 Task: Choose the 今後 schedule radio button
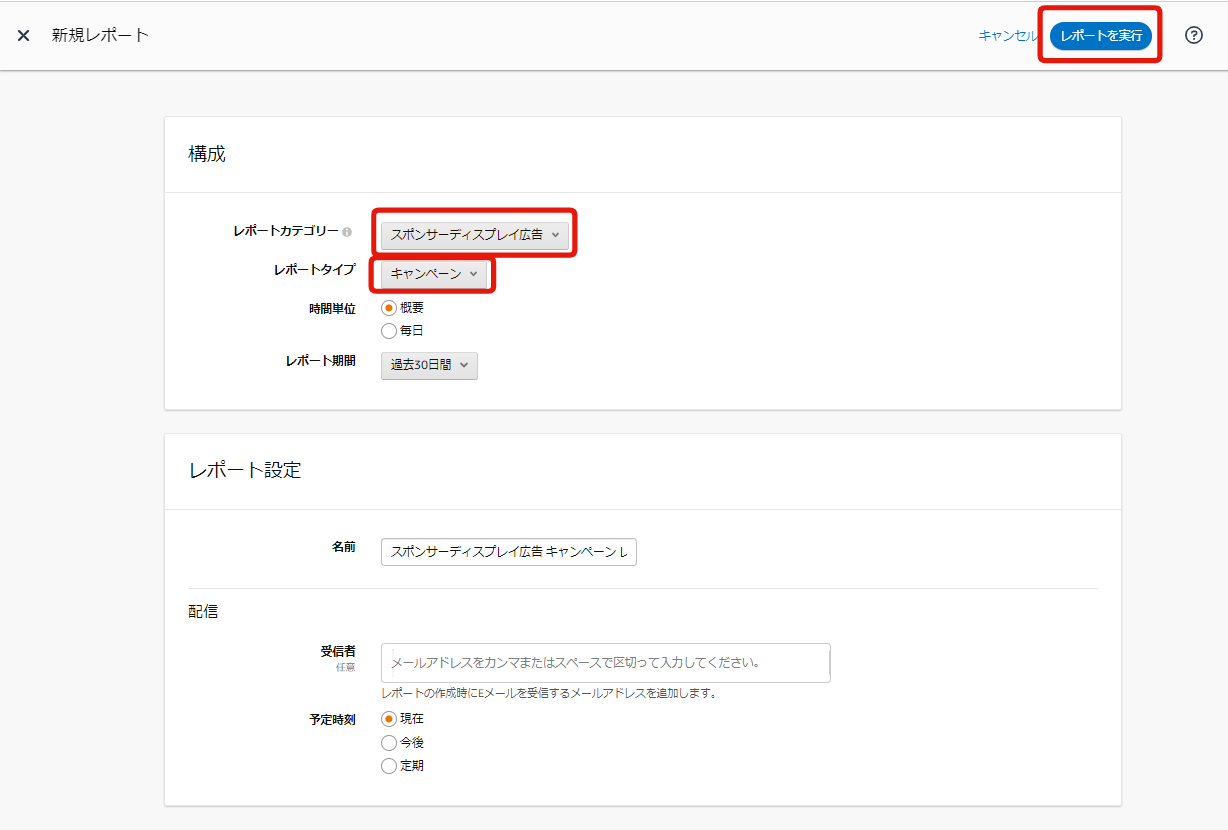[x=389, y=743]
